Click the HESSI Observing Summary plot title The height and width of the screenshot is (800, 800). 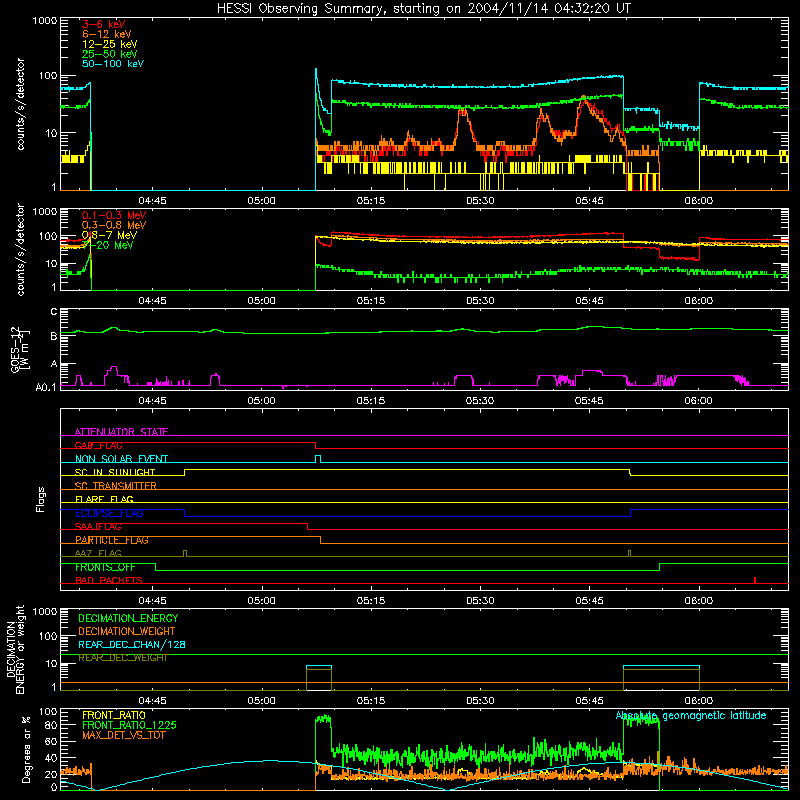pos(424,9)
